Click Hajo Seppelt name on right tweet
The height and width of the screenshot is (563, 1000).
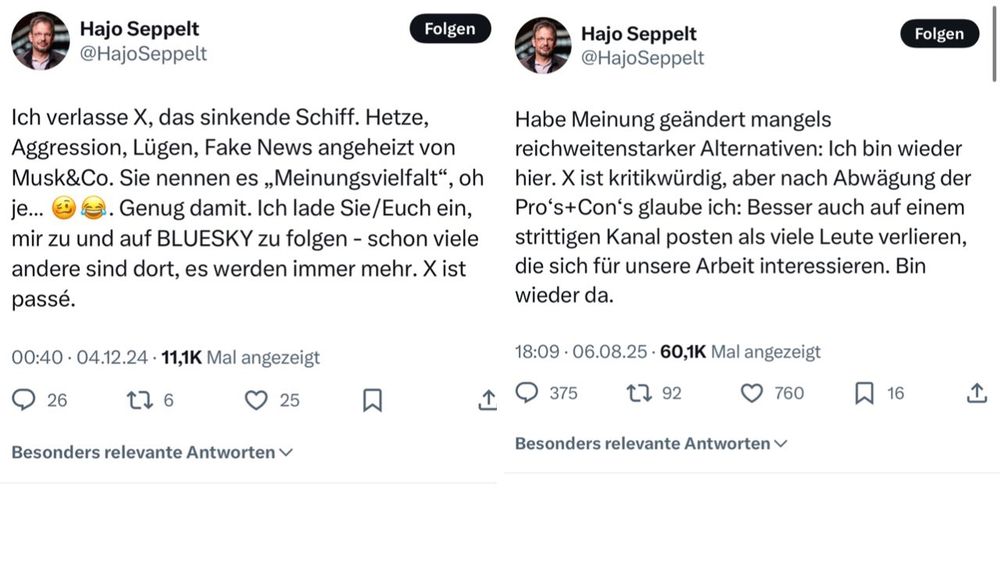(639, 35)
